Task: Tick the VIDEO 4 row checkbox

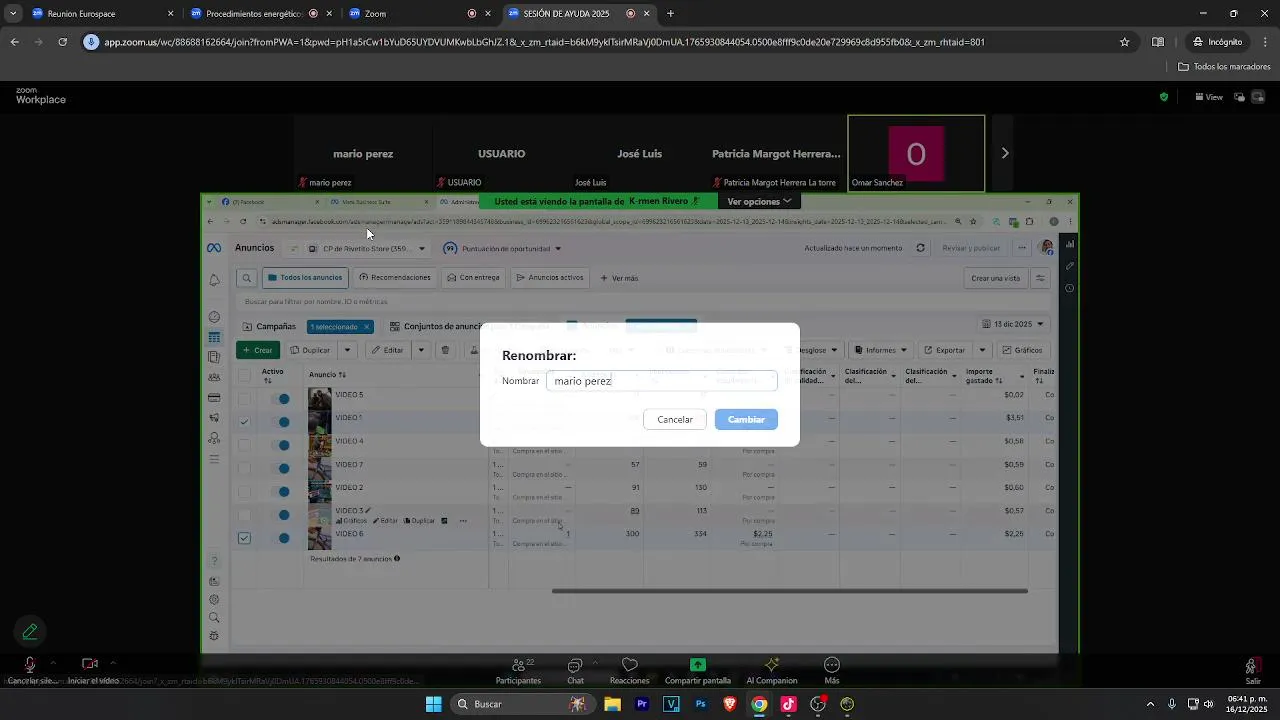Action: (244, 444)
